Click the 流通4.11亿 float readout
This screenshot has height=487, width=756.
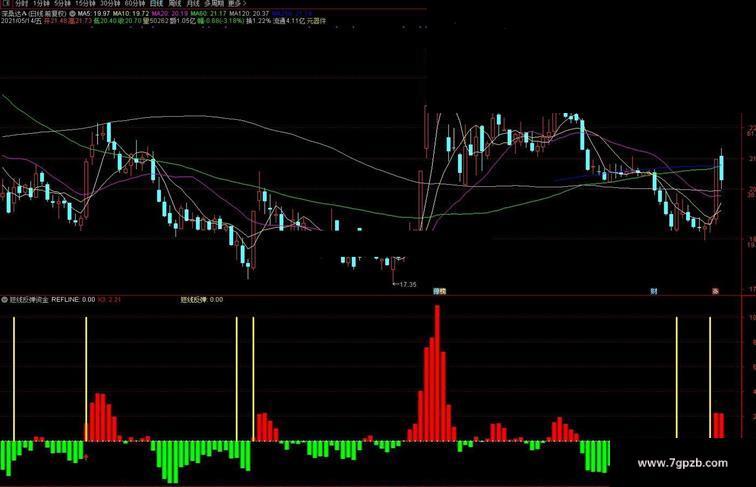(289, 21)
